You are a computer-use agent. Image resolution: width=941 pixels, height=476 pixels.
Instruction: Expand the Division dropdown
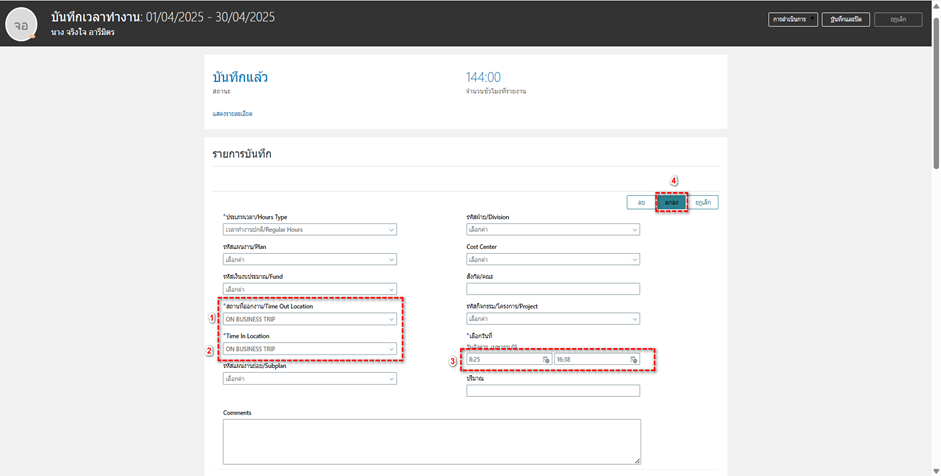(x=552, y=229)
